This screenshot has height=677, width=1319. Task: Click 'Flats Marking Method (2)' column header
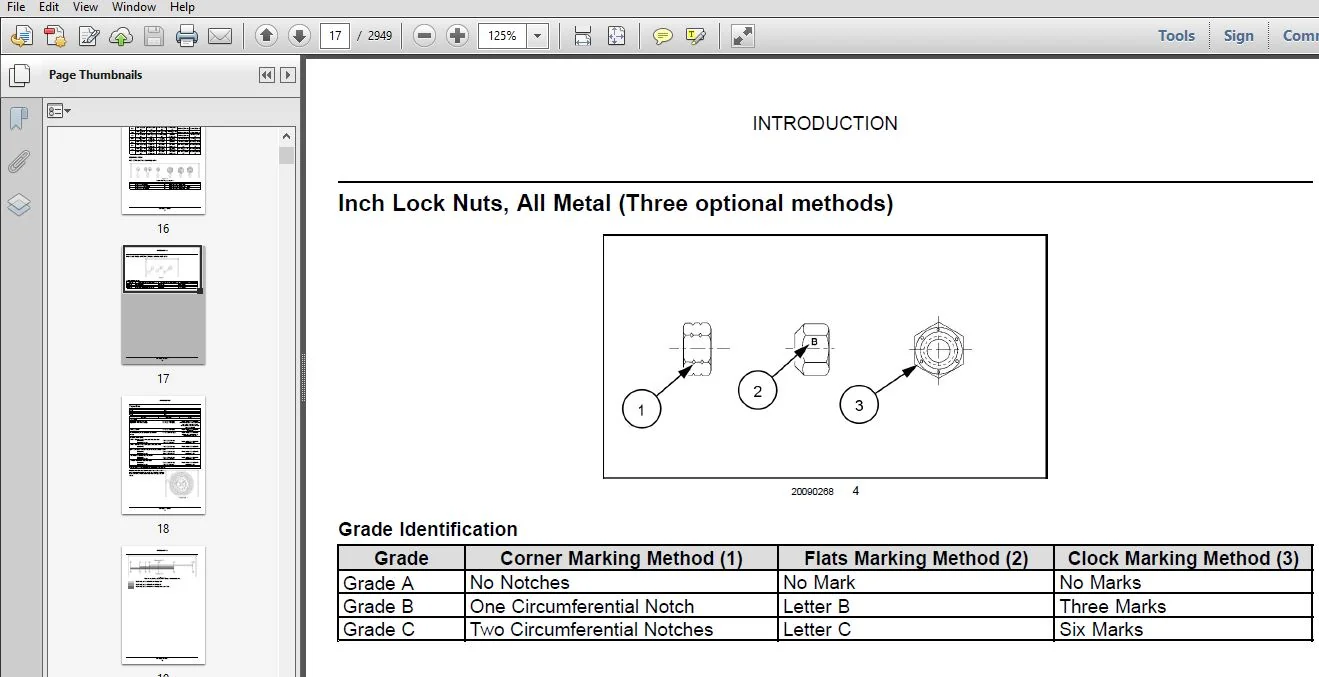[916, 558]
